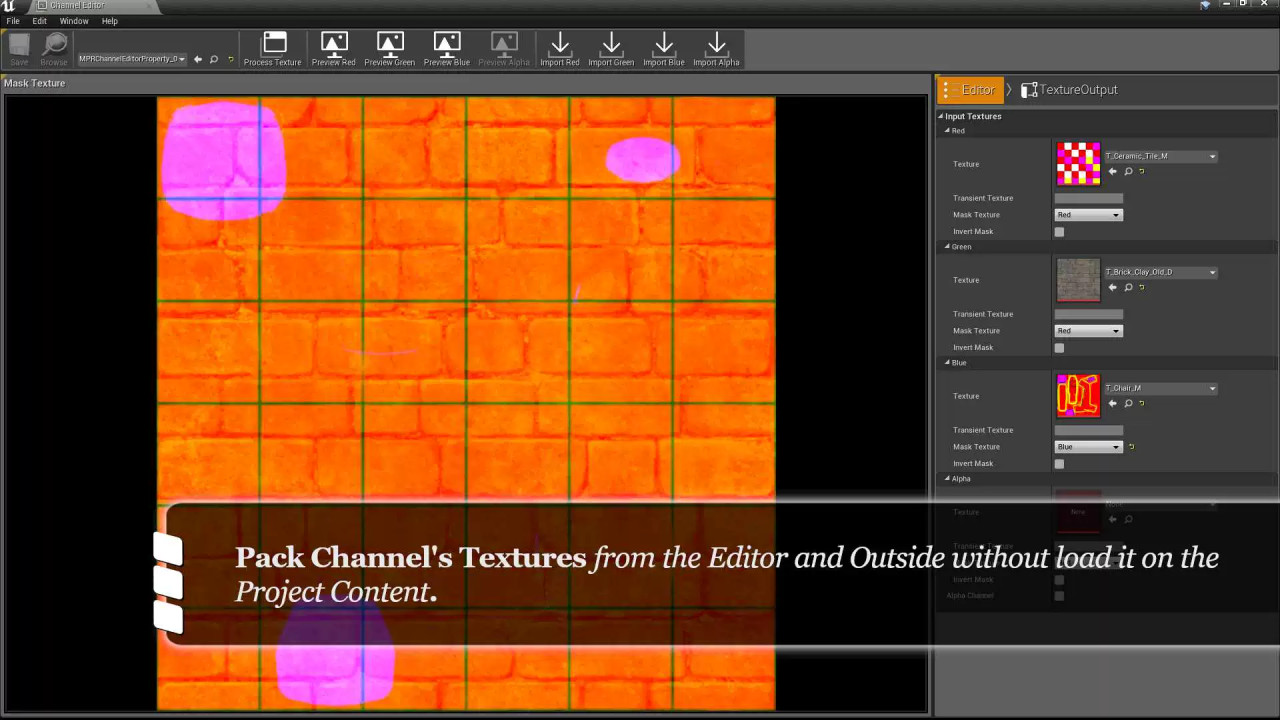Open Green channel Mask Texture dropdown

tap(1088, 331)
